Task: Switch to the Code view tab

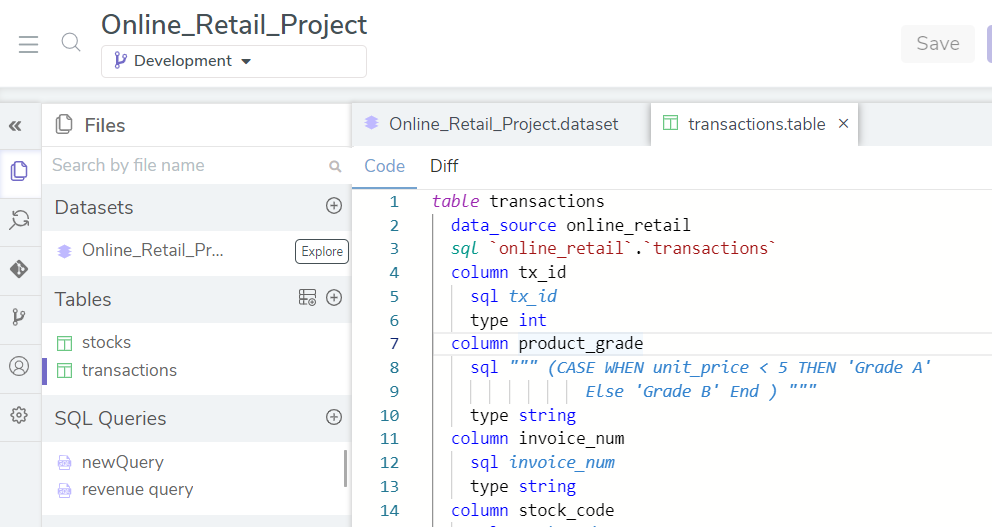Action: point(384,166)
